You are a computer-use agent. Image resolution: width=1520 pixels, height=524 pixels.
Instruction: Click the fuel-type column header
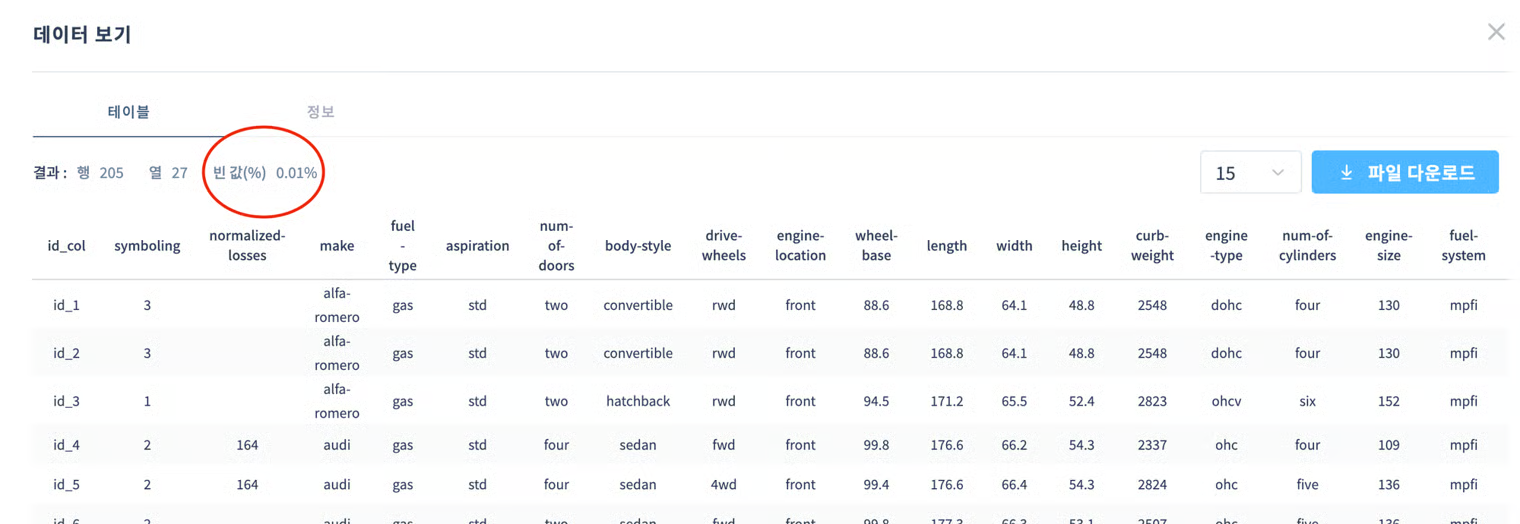(x=403, y=246)
